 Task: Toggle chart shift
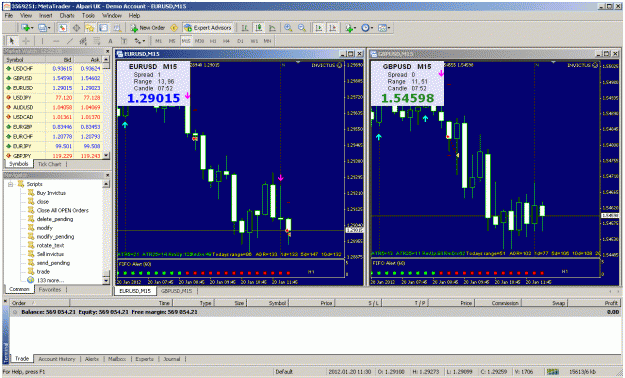coord(332,28)
